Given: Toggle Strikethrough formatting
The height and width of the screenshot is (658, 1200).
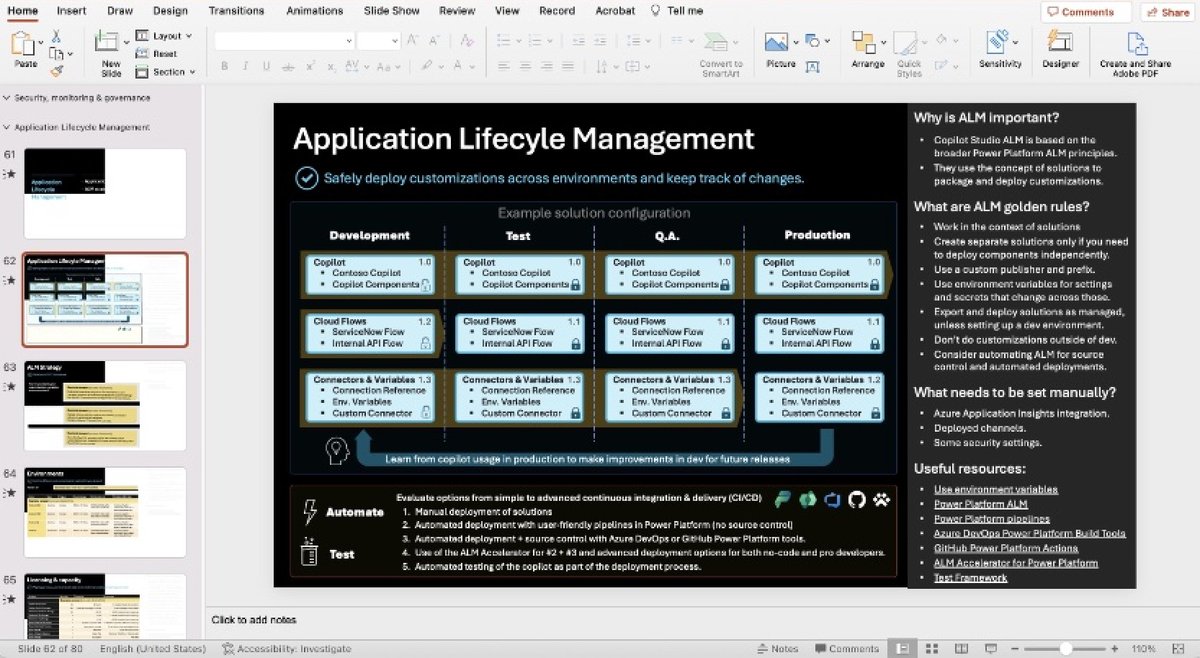Looking at the screenshot, I should point(289,66).
